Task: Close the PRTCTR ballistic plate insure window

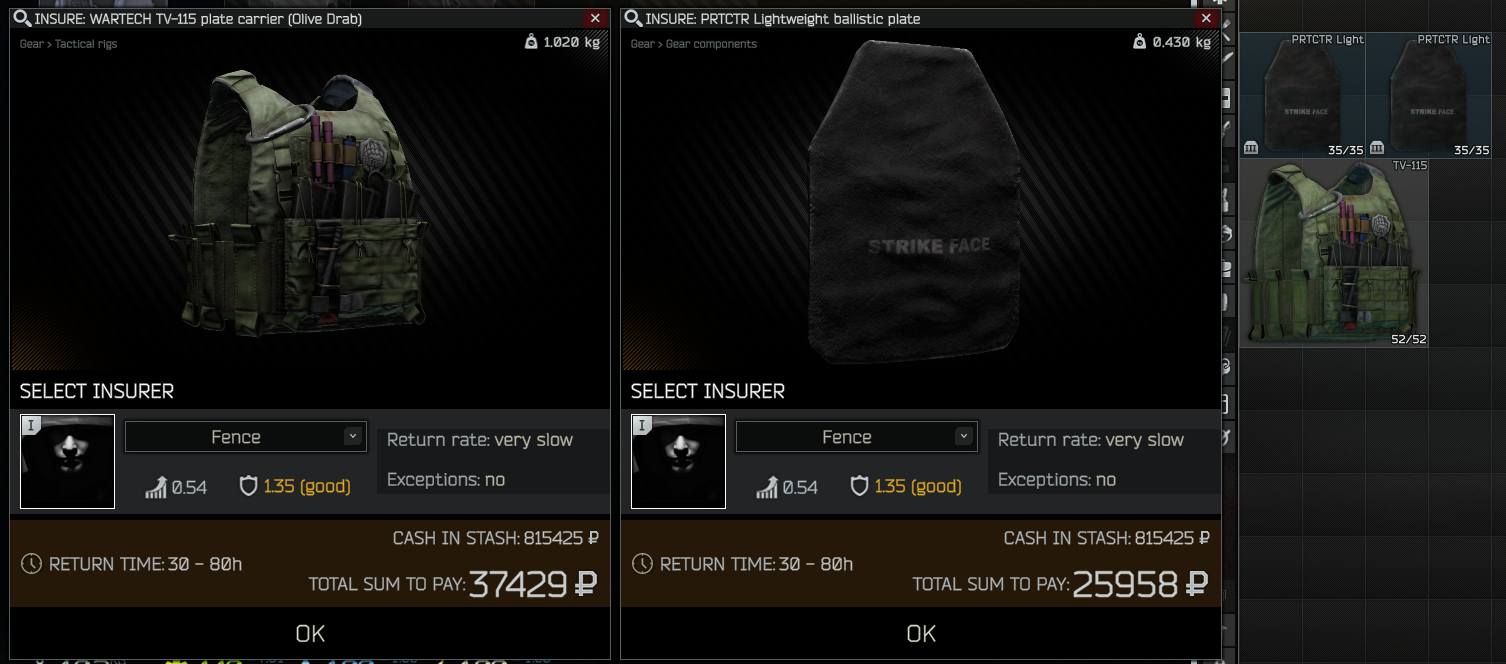Action: coord(1206,18)
